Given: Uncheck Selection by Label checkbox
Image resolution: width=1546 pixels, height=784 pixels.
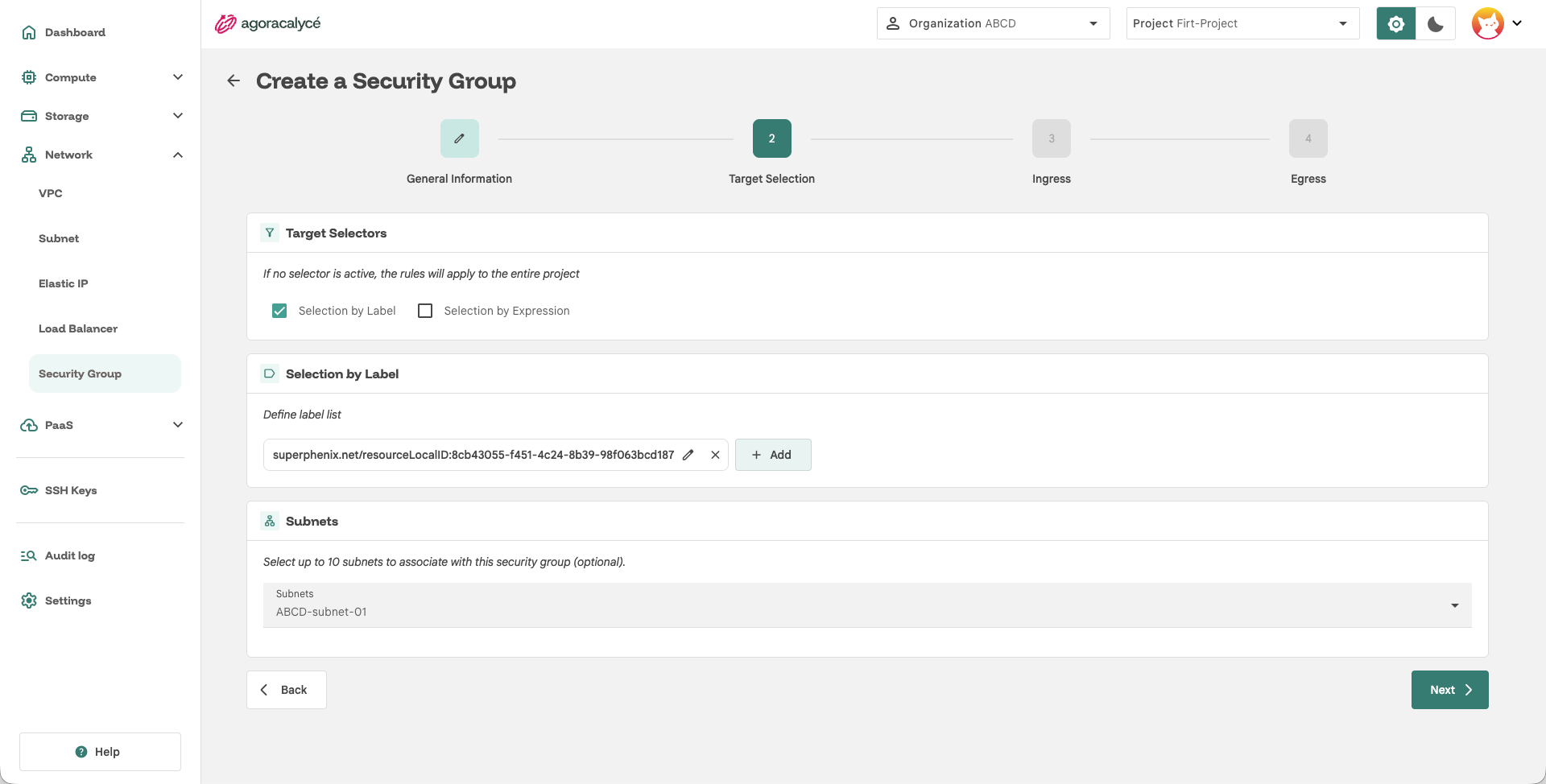Looking at the screenshot, I should 279,311.
